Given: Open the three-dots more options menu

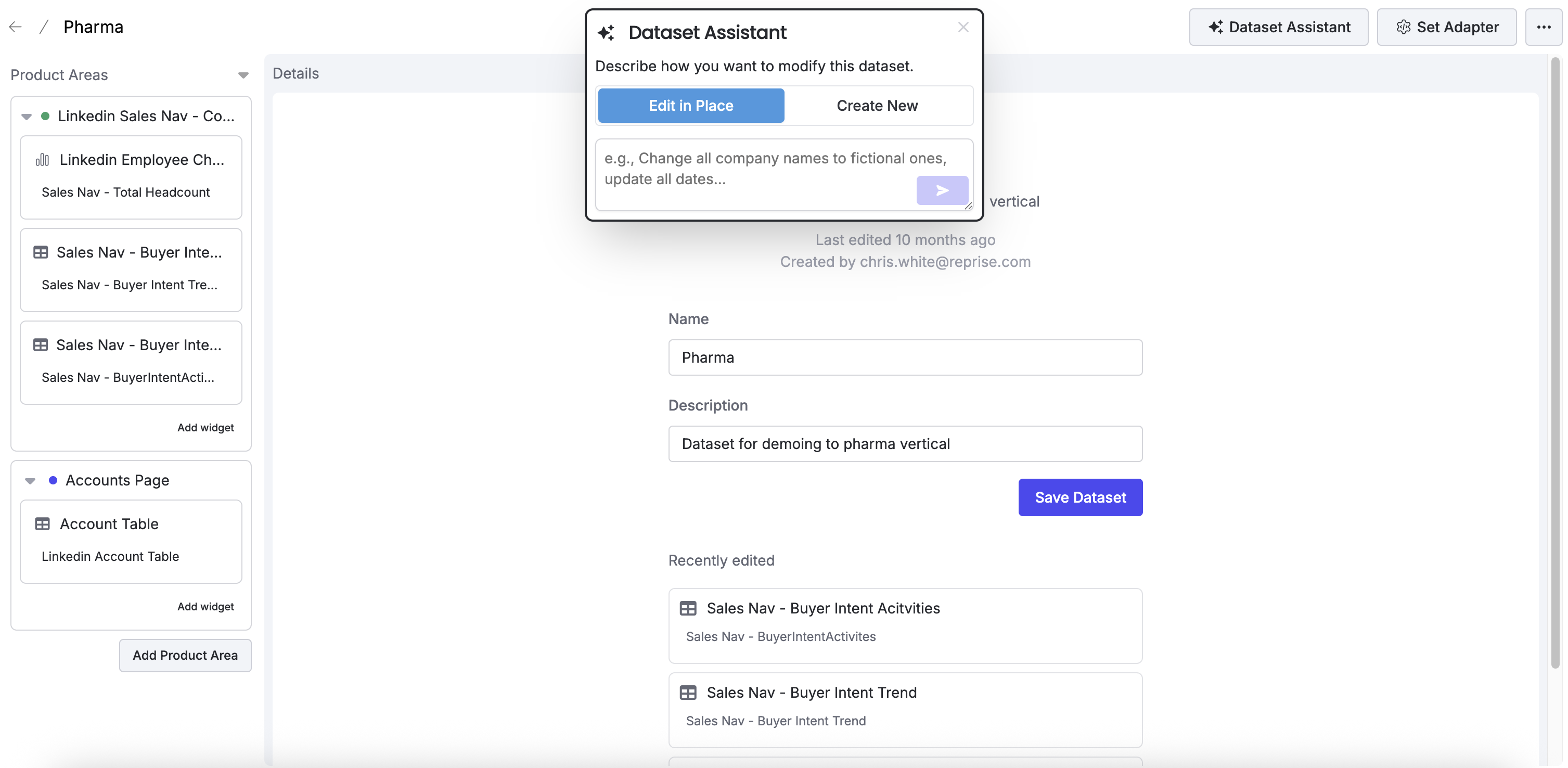Looking at the screenshot, I should (1543, 27).
